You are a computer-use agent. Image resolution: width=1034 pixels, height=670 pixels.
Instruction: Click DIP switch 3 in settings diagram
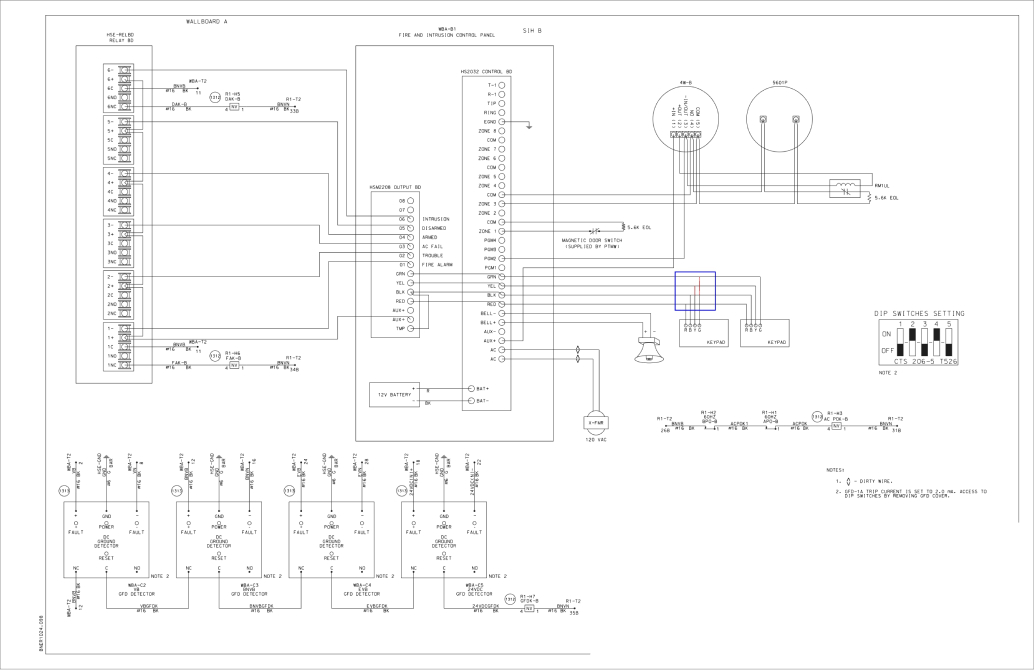click(x=925, y=342)
